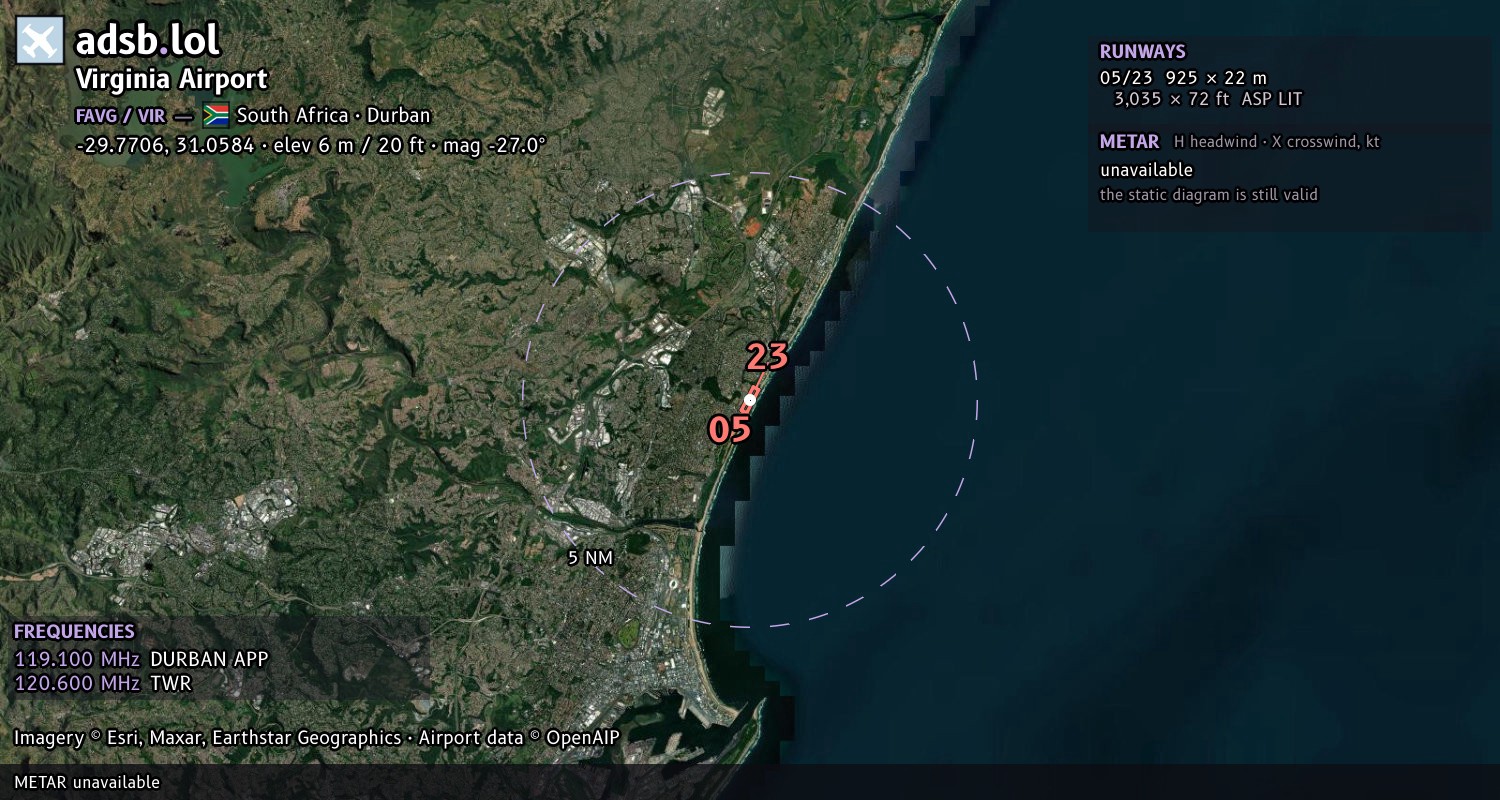Click the coordinates -29.7706, 31.0584 line

point(310,145)
